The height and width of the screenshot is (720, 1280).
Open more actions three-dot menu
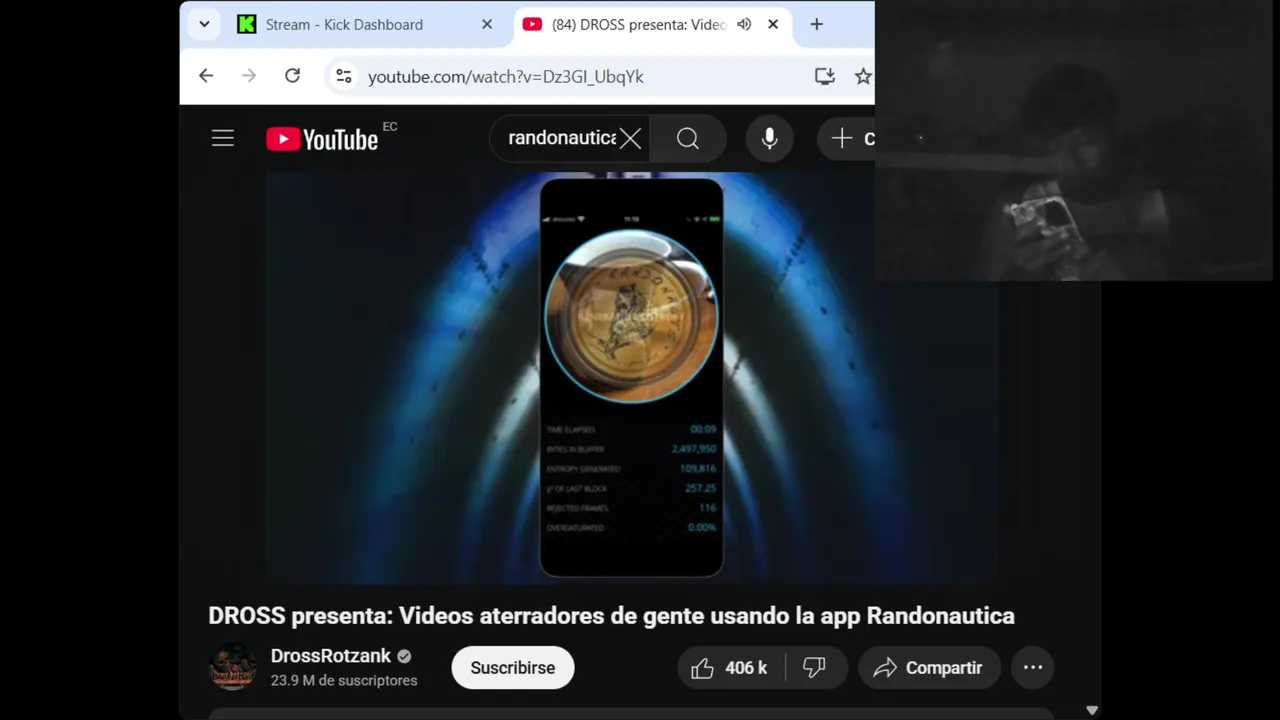coord(1033,668)
